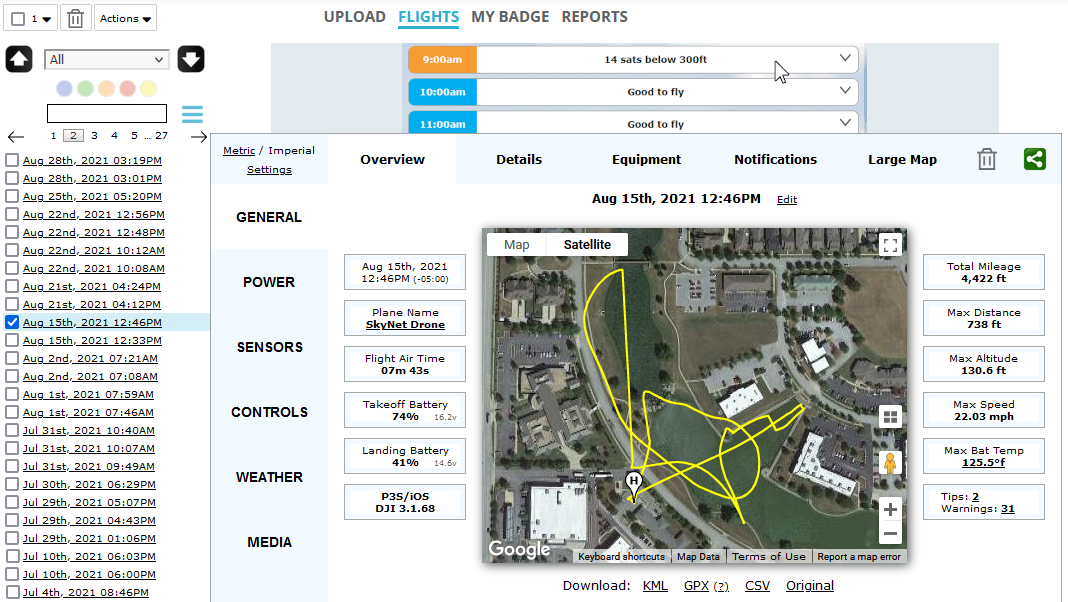1068x602 pixels.
Task: Delete this flight using panel trash icon
Action: point(987,159)
